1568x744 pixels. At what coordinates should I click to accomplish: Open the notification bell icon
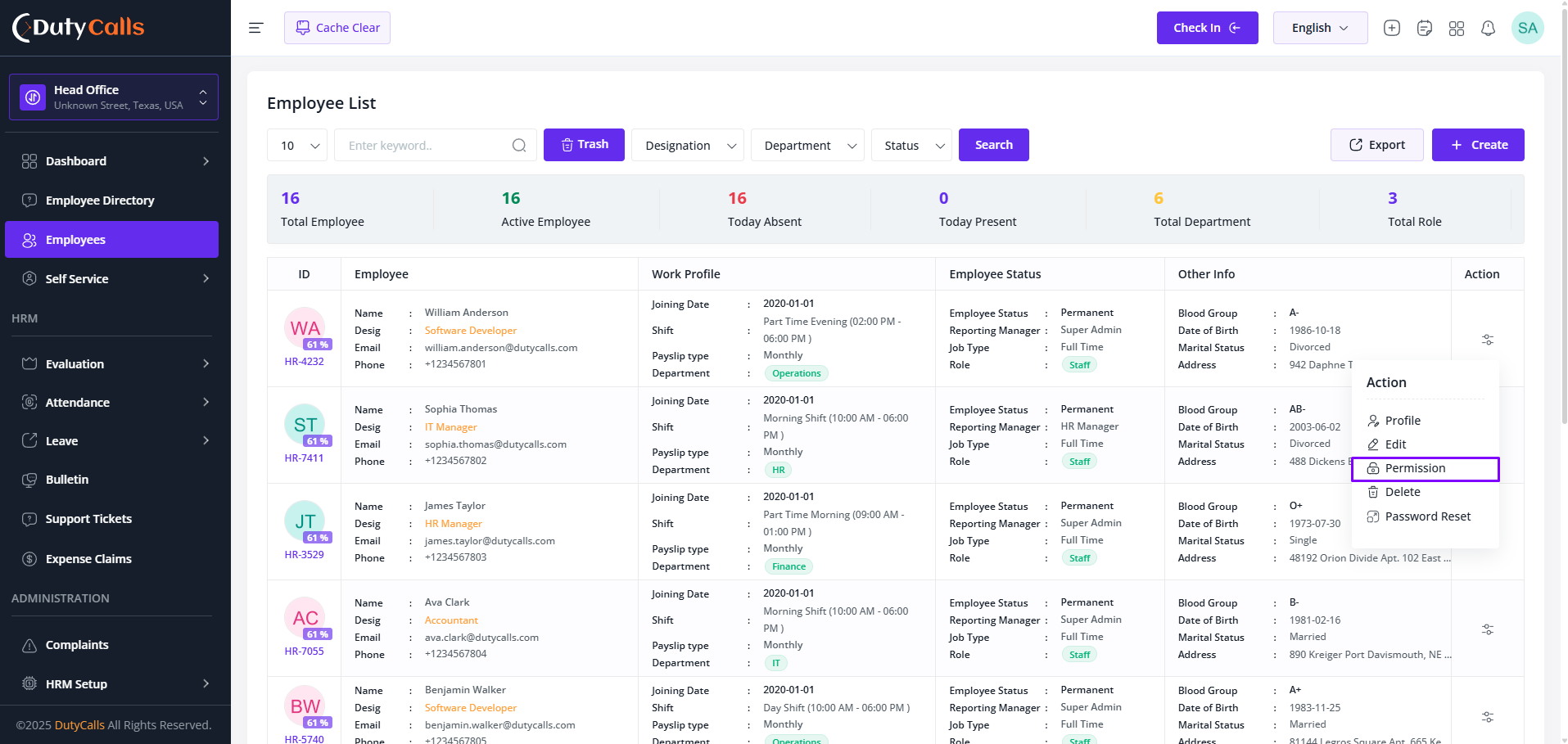click(1488, 29)
